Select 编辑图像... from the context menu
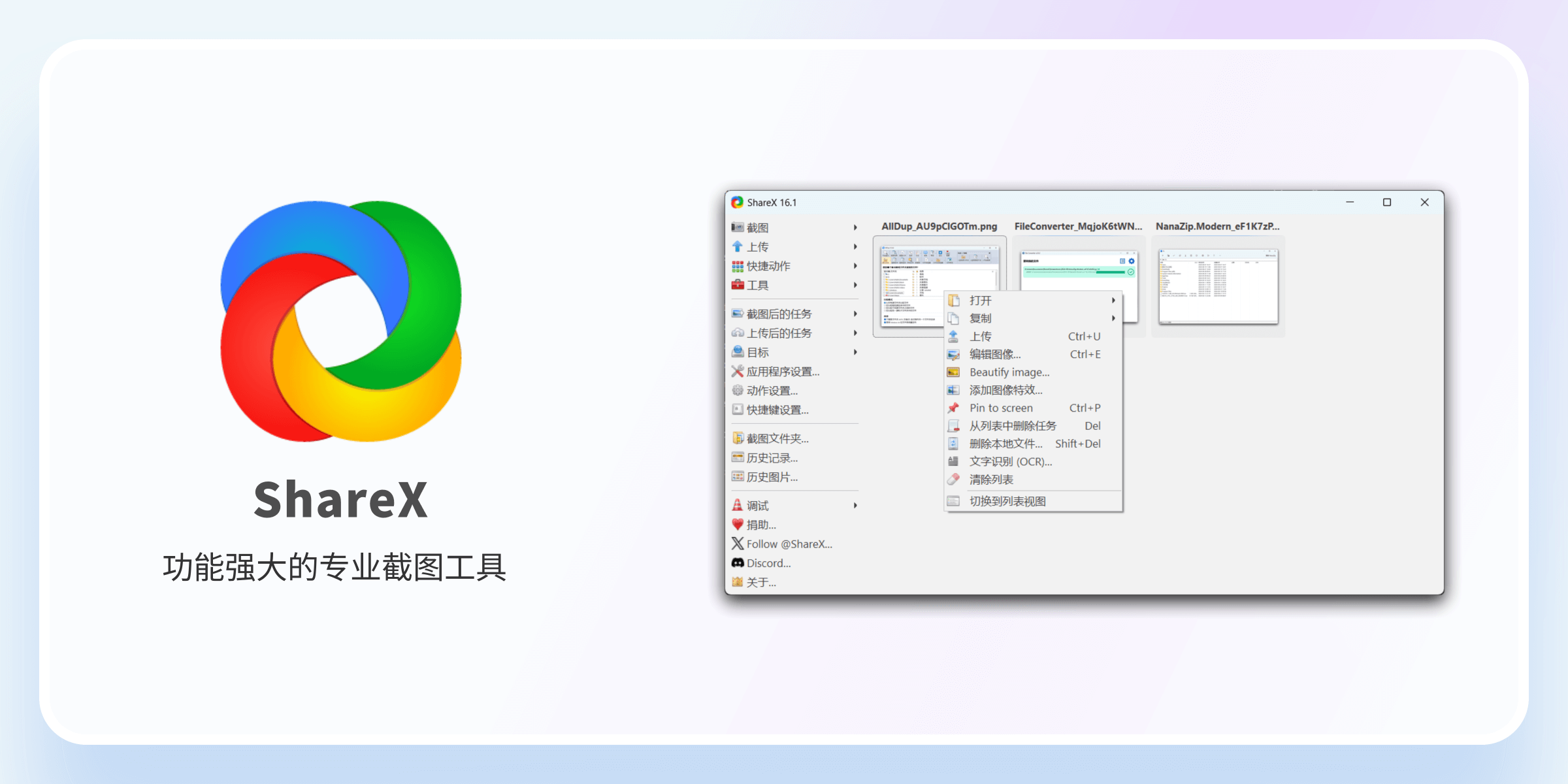The image size is (1568, 784). point(1034,354)
